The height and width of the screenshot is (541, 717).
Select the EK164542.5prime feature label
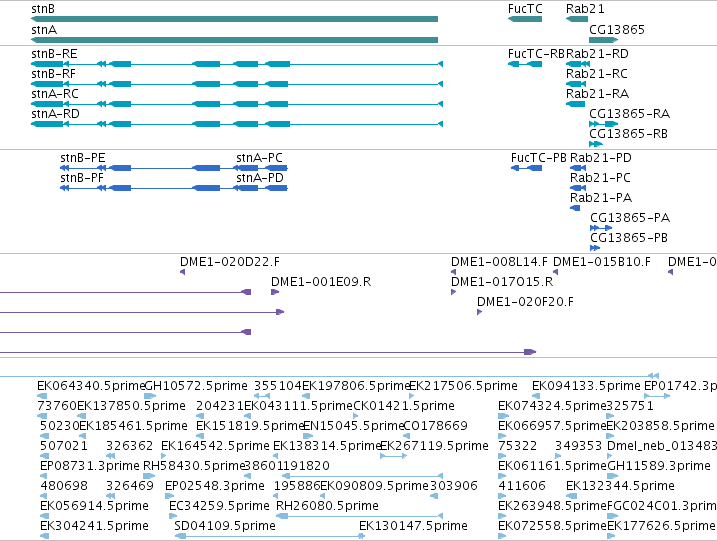tap(215, 446)
